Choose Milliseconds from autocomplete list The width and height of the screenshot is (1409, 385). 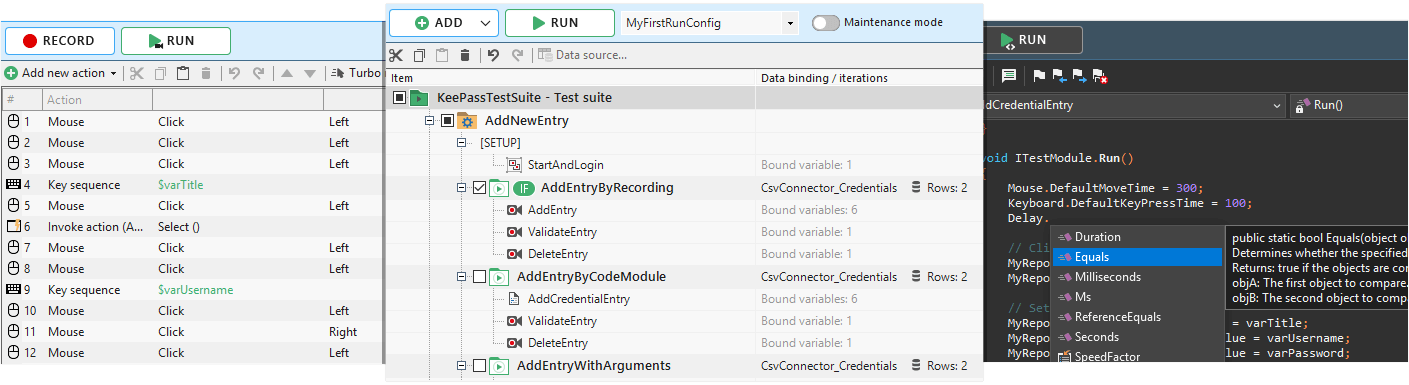(1137, 277)
